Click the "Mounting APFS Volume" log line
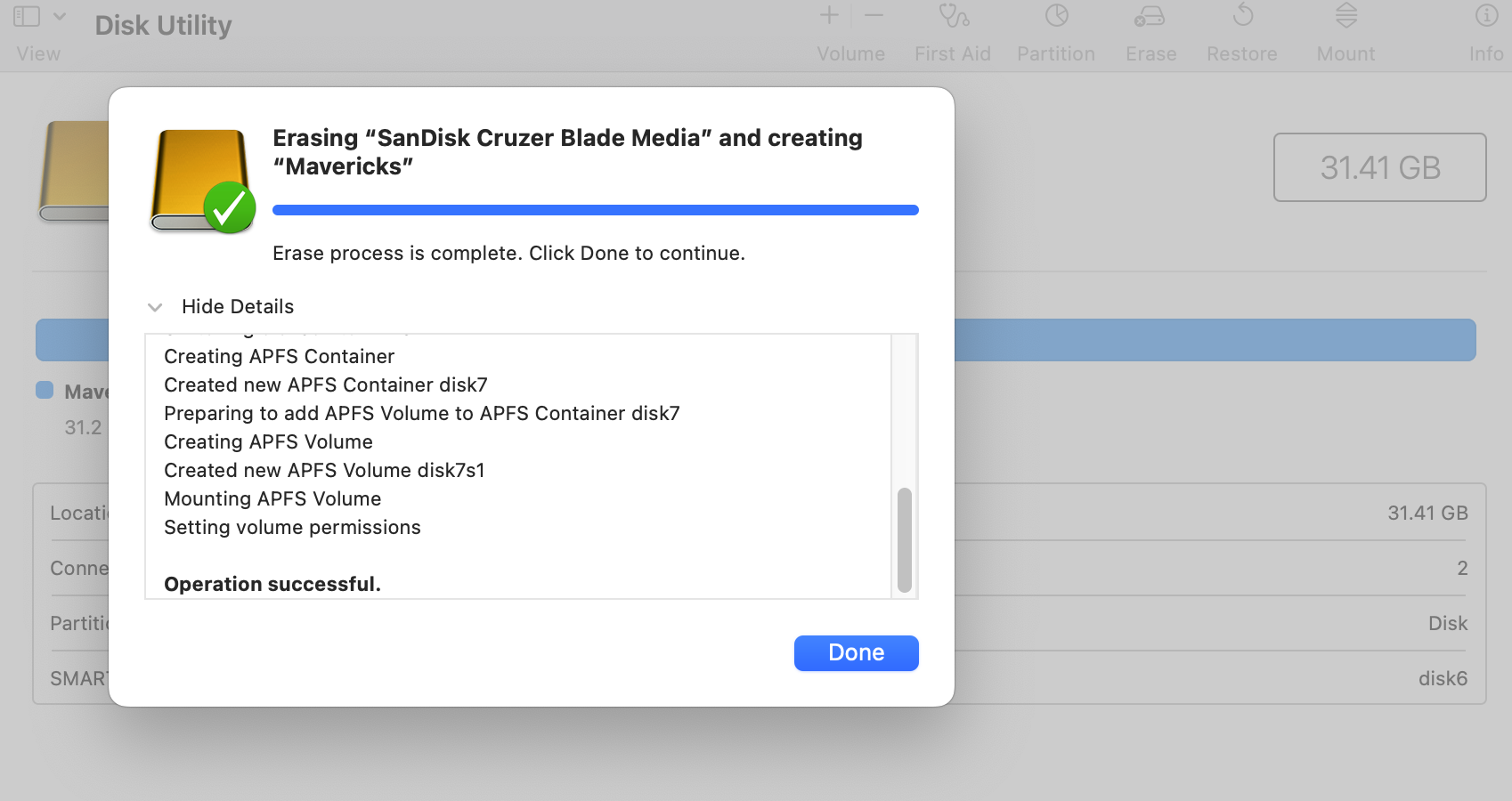Image resolution: width=1512 pixels, height=801 pixels. tap(272, 498)
